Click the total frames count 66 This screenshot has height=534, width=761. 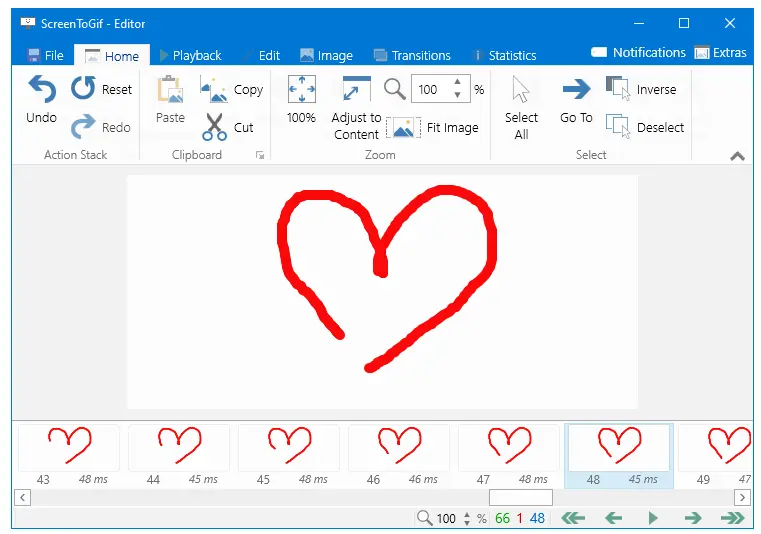point(502,518)
